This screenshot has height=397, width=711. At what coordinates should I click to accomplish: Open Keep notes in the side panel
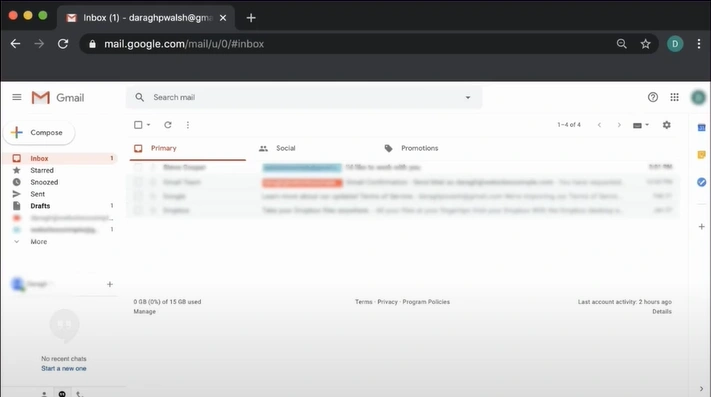click(701, 155)
